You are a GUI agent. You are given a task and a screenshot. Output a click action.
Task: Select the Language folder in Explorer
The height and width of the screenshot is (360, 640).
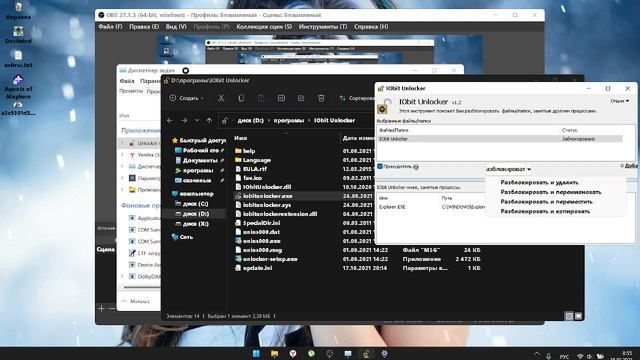(x=253, y=160)
